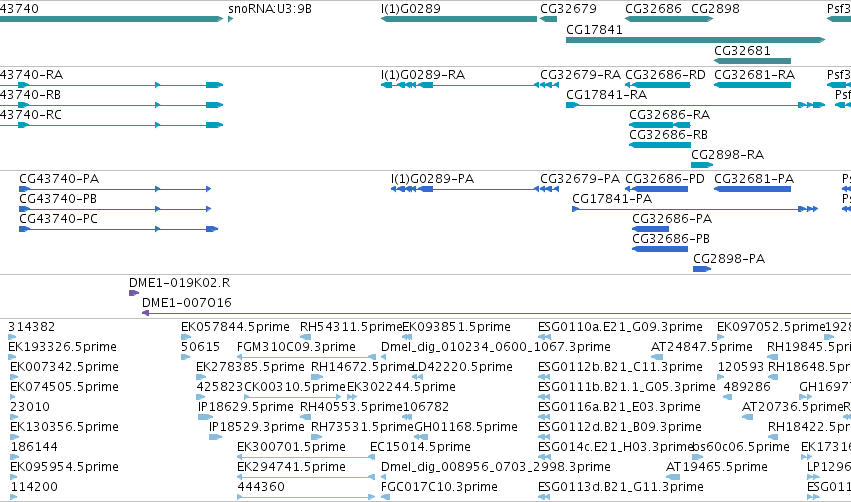Select the CG43740-PA protein feature

[x=115, y=189]
